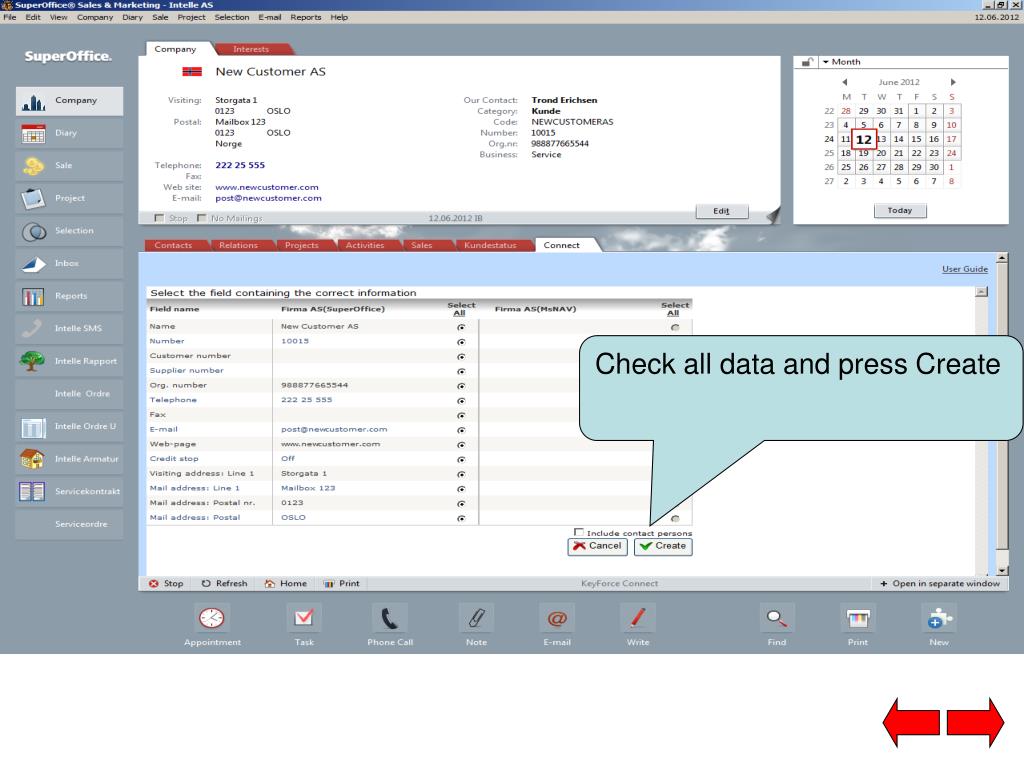Open Intelle Armatur house icon

[x=33, y=459]
